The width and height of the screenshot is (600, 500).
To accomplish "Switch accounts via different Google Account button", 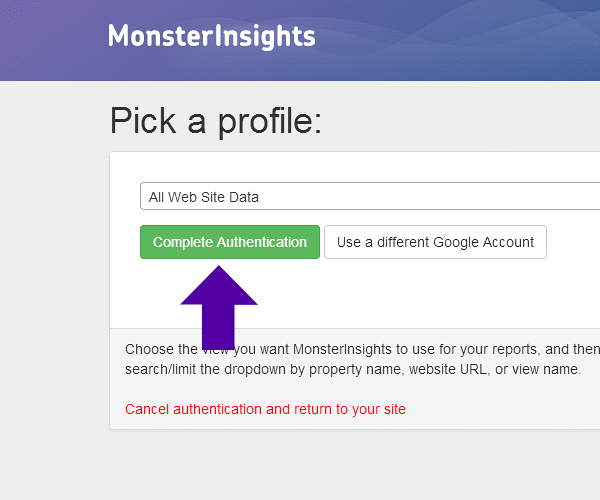I will point(435,242).
